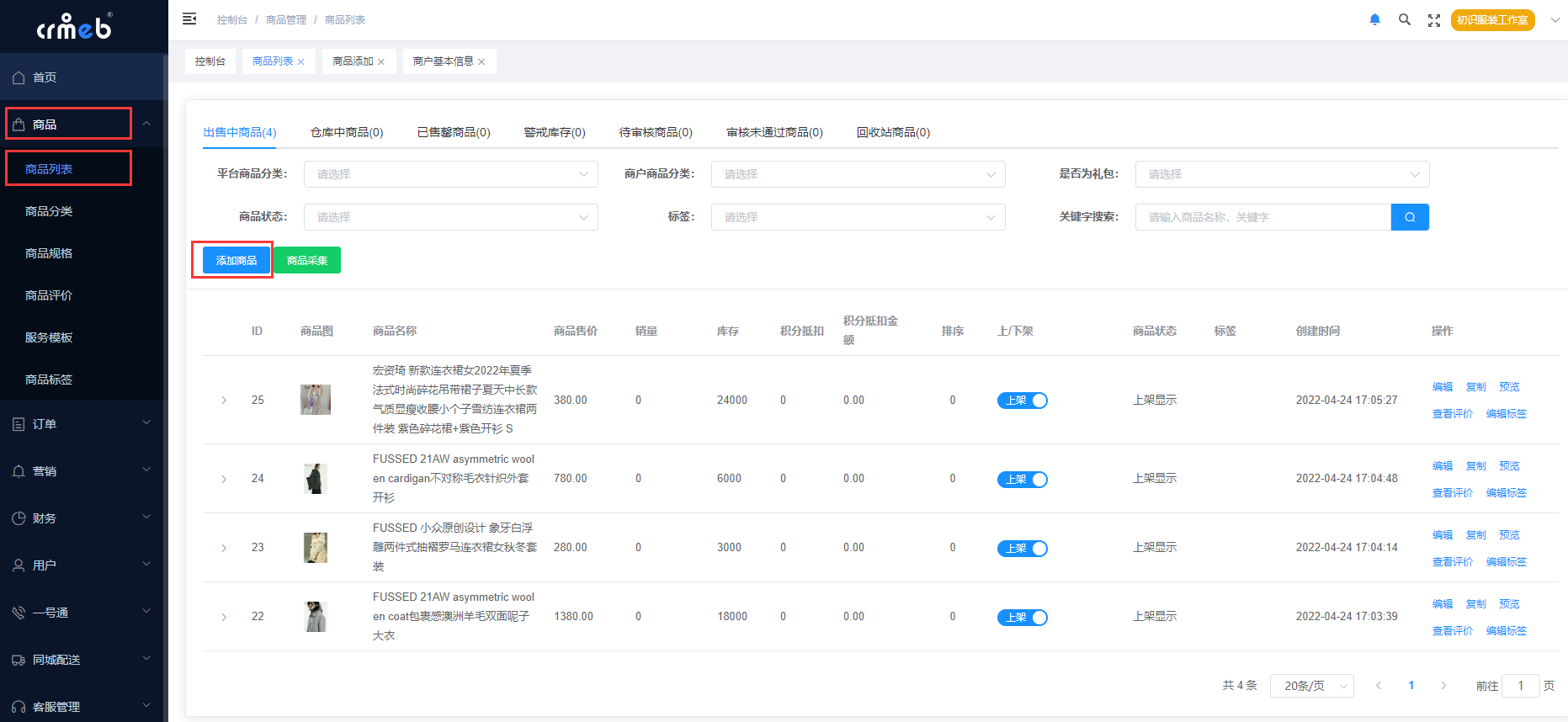The width and height of the screenshot is (1568, 722).
Task: Expand row details for product 22
Action: coord(224,617)
